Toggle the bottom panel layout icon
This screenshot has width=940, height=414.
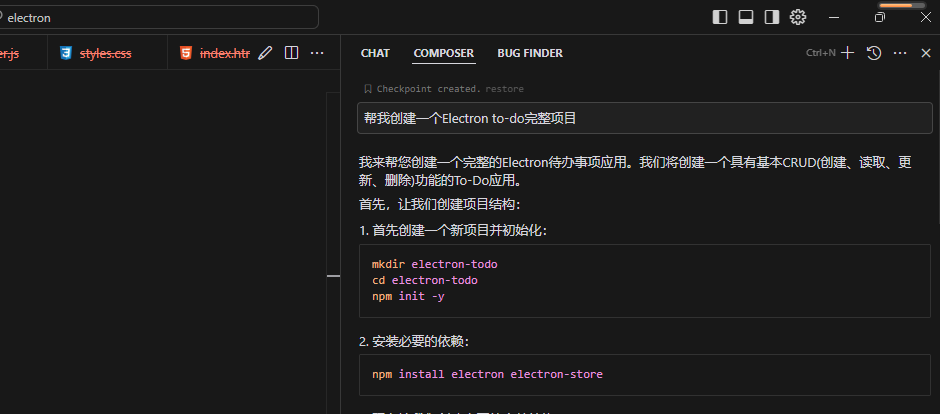pyautogui.click(x=746, y=17)
